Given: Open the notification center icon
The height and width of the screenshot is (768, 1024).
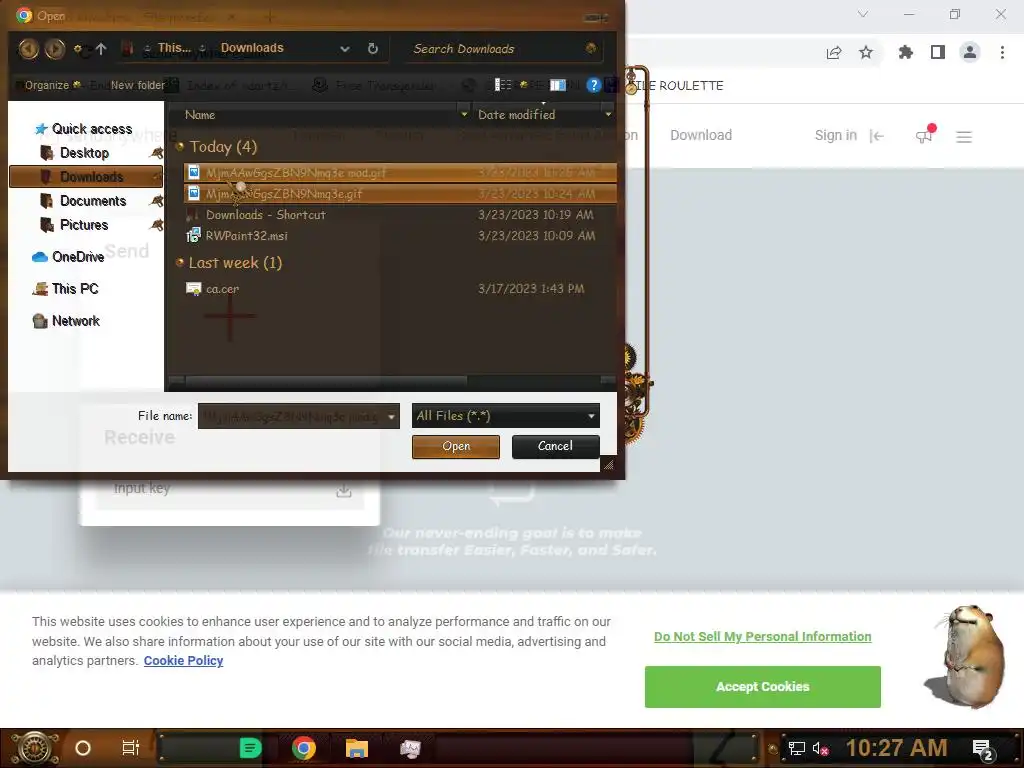Looking at the screenshot, I should click(x=983, y=750).
